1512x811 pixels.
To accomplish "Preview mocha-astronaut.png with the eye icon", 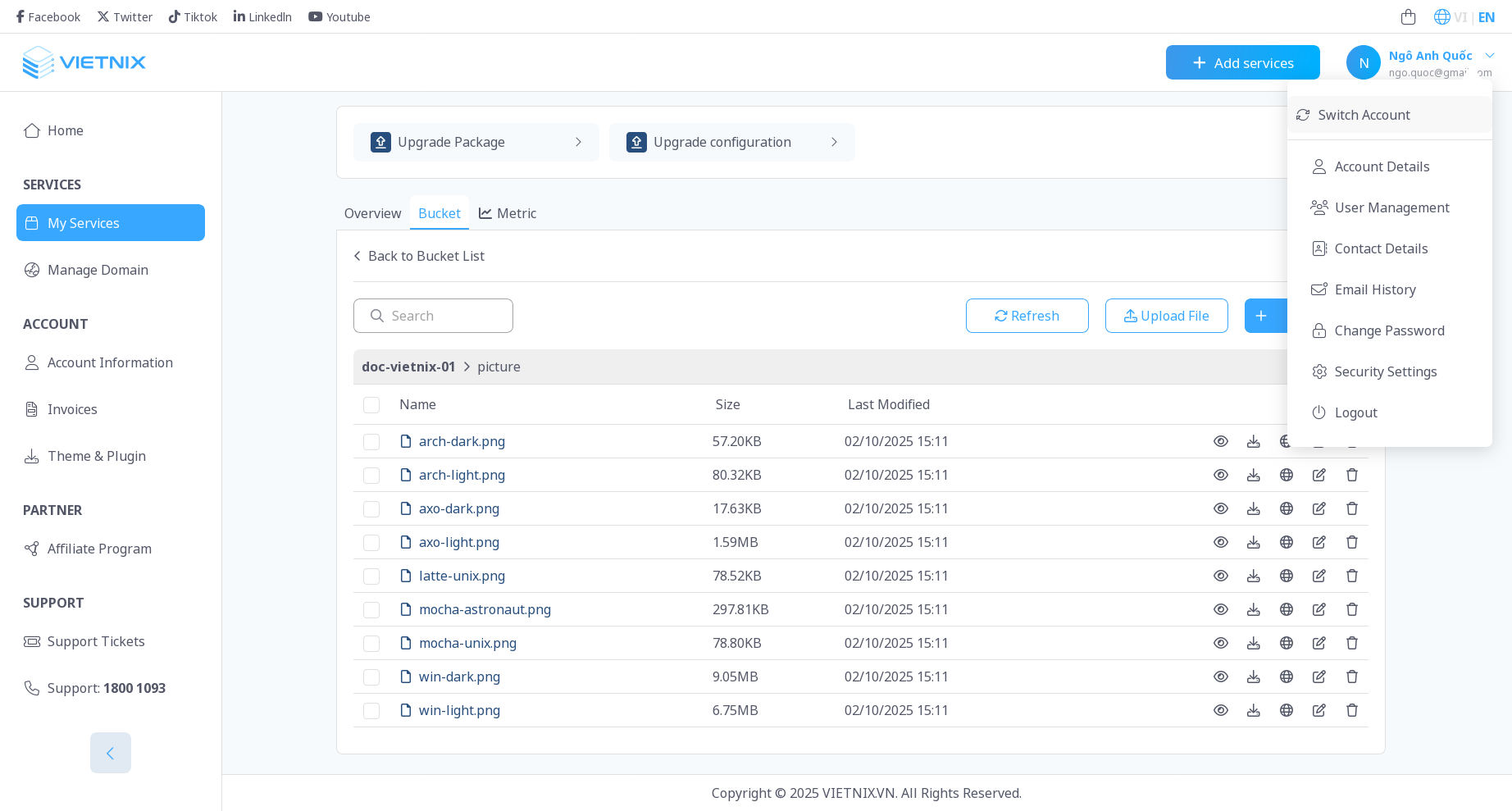I will coord(1220,609).
